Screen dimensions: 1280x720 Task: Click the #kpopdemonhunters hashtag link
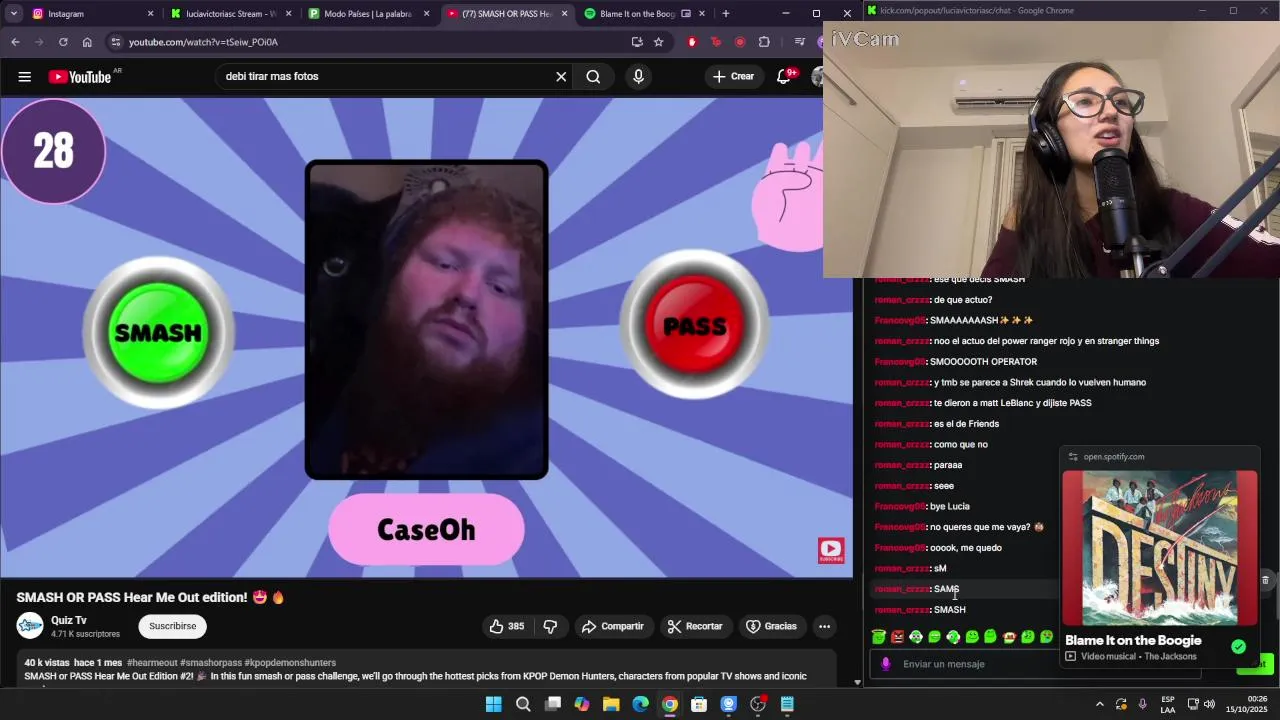click(290, 662)
